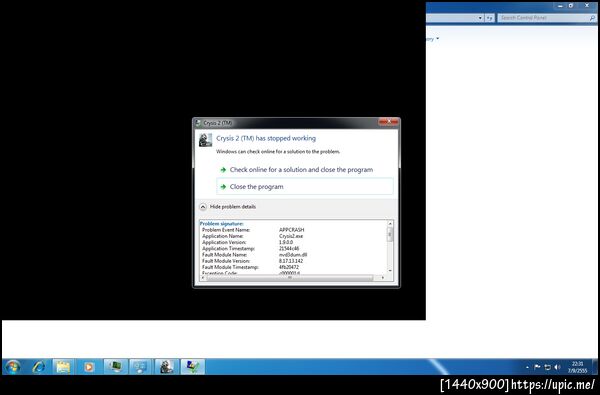Maximize the Control Panel window

click(x=571, y=6)
